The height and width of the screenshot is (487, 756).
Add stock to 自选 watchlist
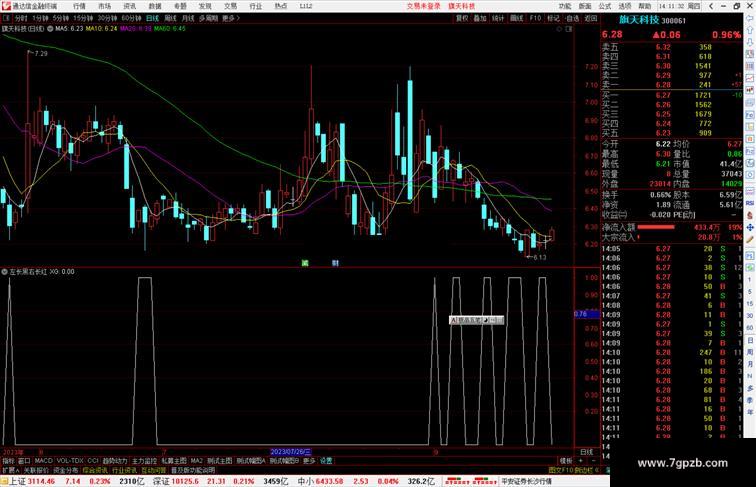[572, 18]
